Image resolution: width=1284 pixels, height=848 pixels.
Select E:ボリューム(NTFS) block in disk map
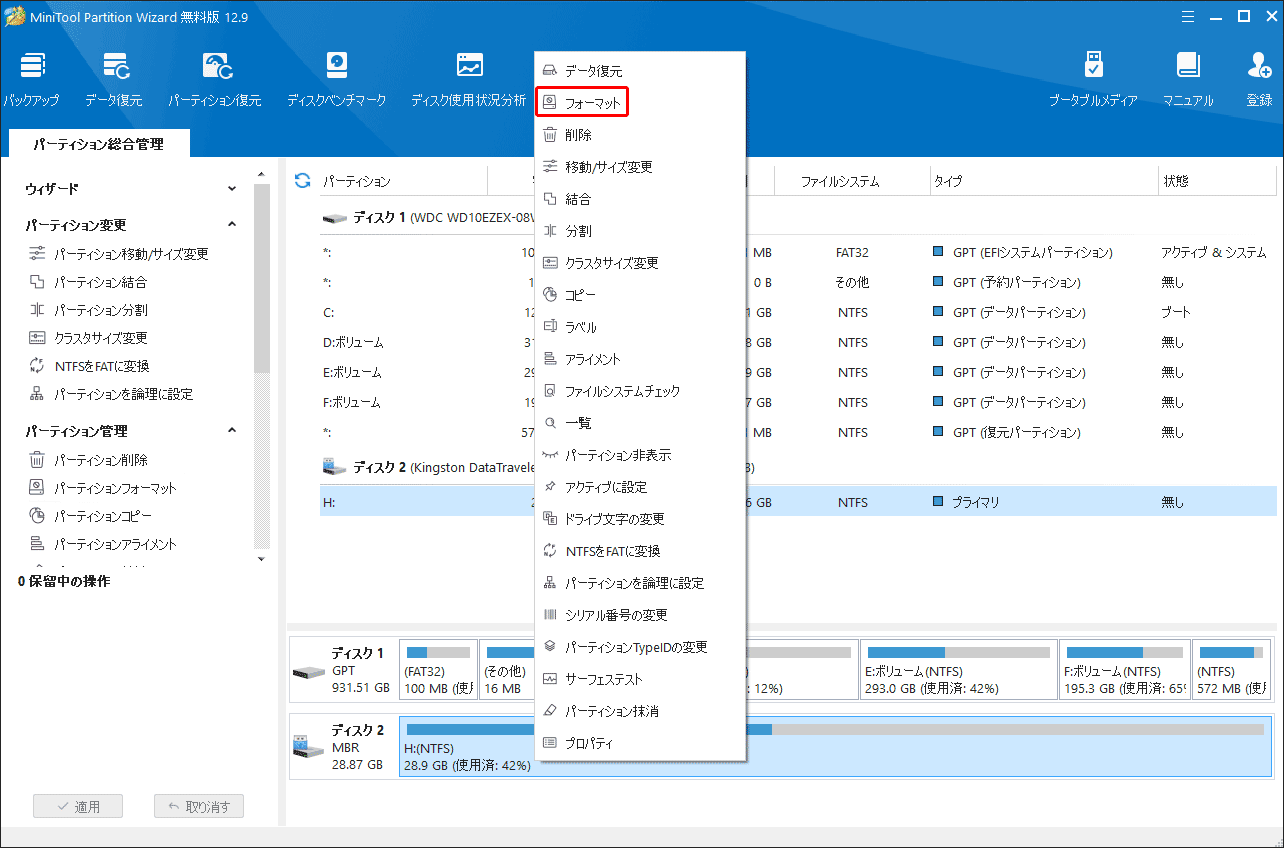[x=957, y=670]
